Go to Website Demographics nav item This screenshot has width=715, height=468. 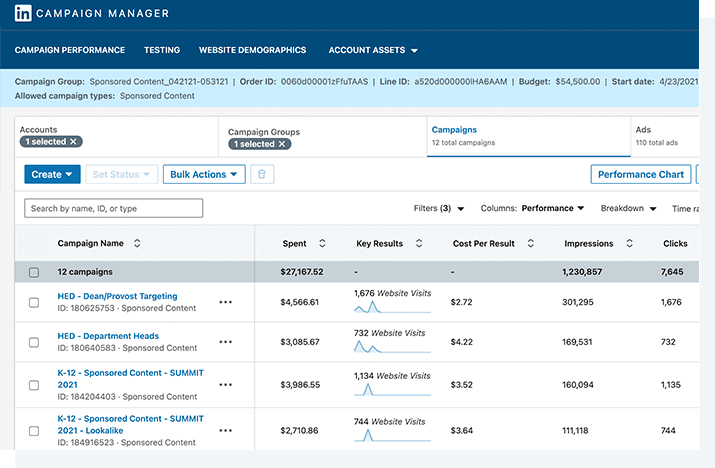[x=252, y=50]
